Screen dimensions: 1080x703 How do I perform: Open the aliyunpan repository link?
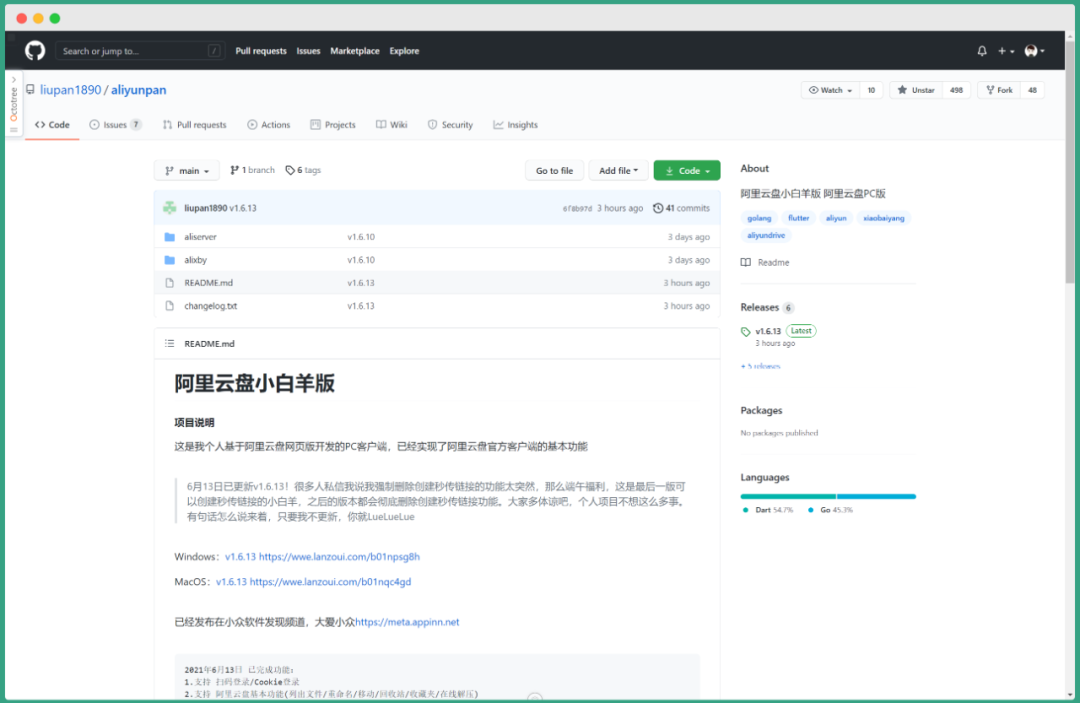pyautogui.click(x=138, y=90)
